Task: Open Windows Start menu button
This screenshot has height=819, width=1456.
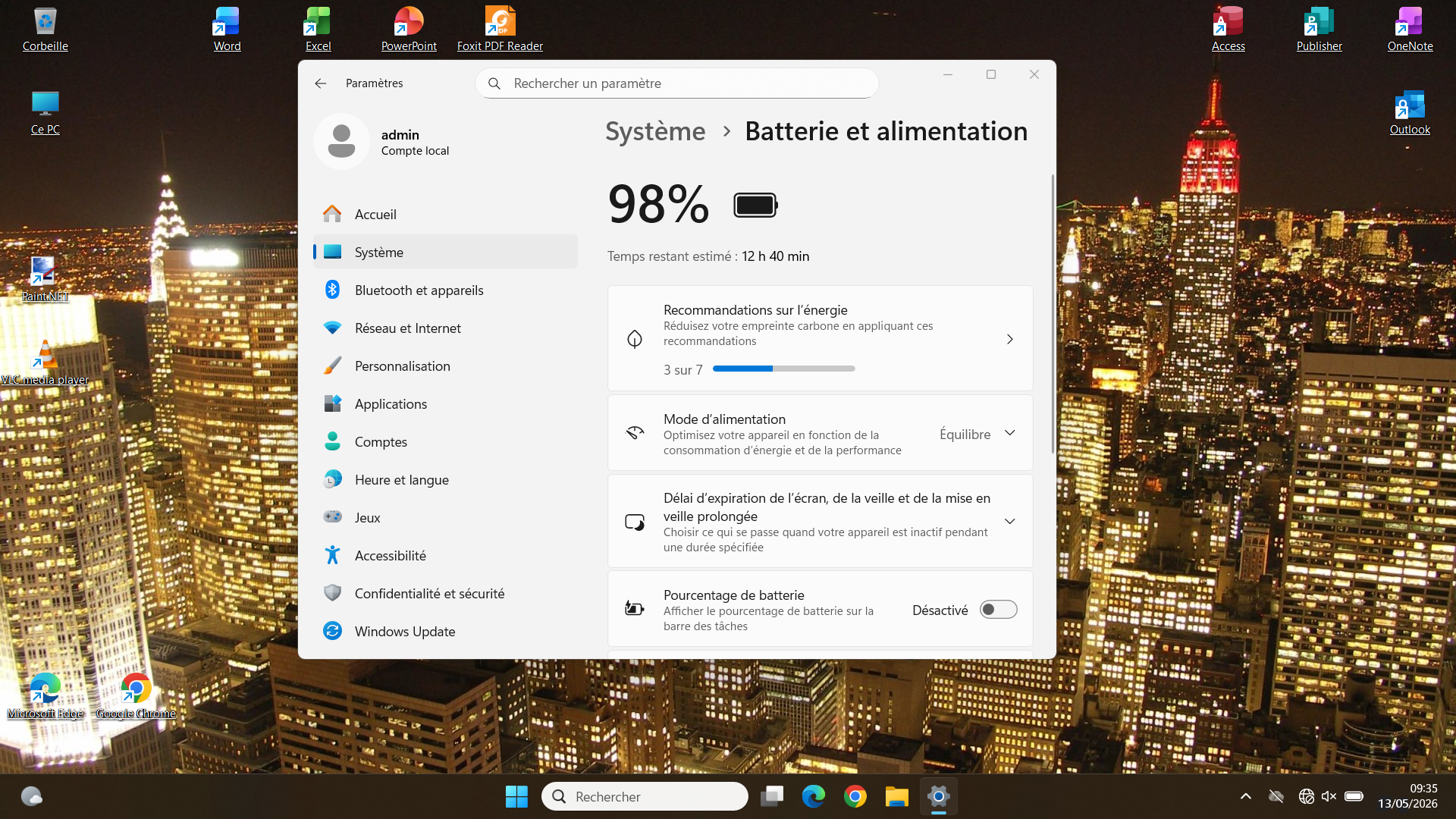Action: [516, 796]
